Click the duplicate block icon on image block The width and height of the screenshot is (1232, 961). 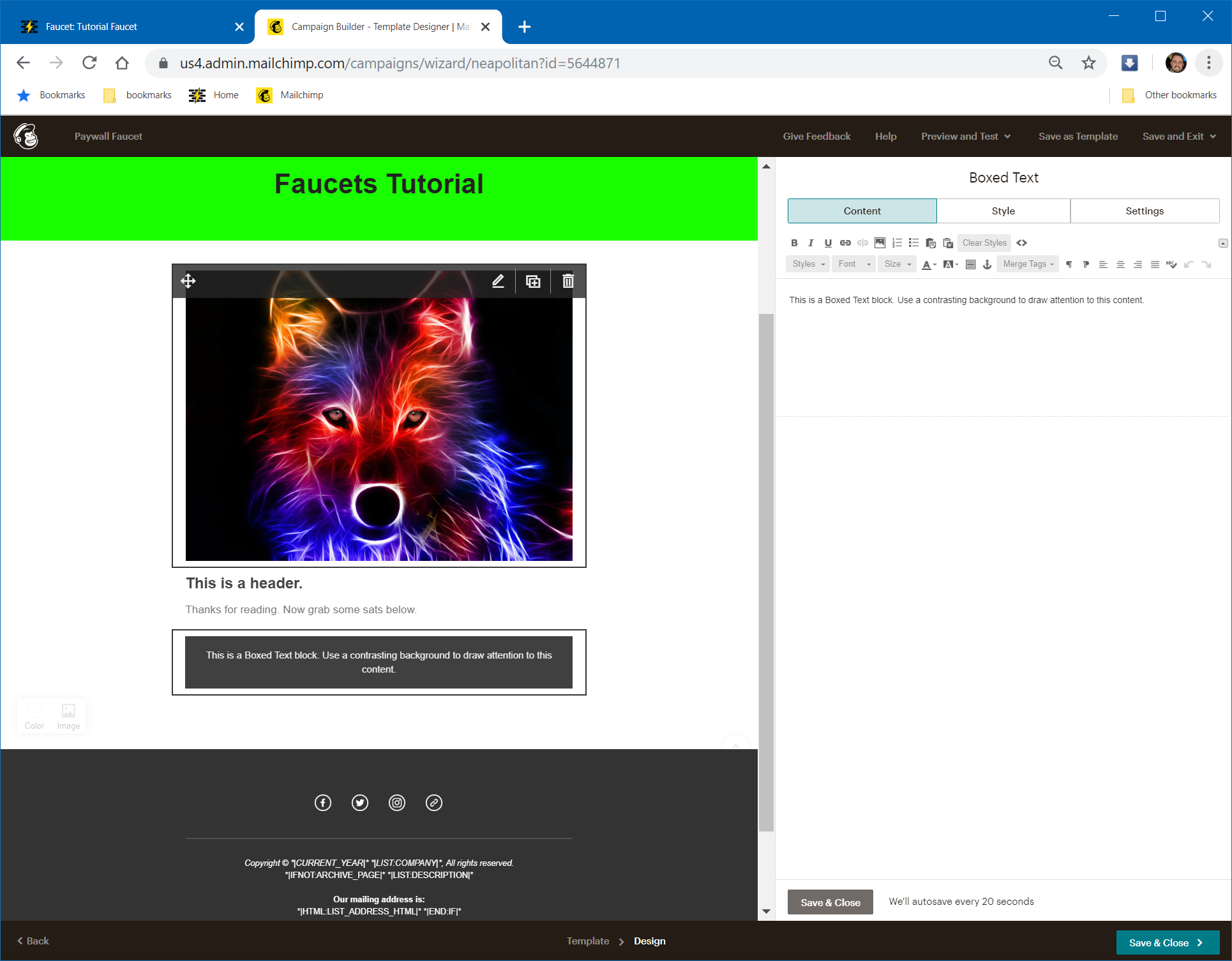(x=533, y=281)
